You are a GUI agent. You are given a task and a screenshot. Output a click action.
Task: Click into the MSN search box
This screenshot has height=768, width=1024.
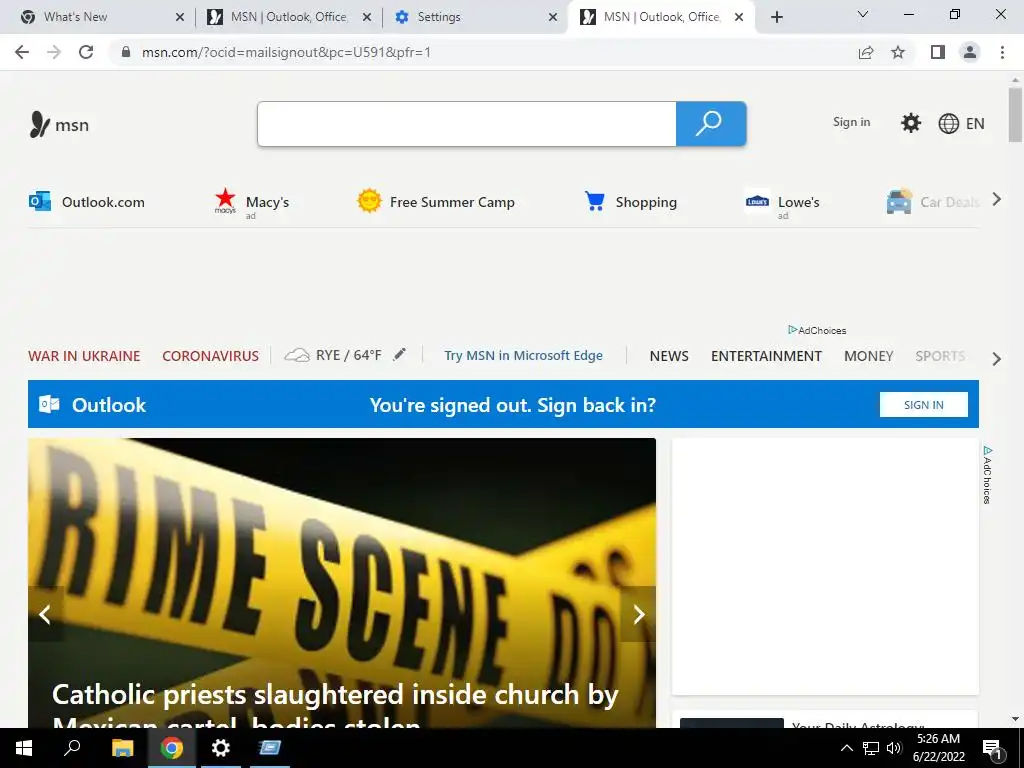click(x=466, y=123)
